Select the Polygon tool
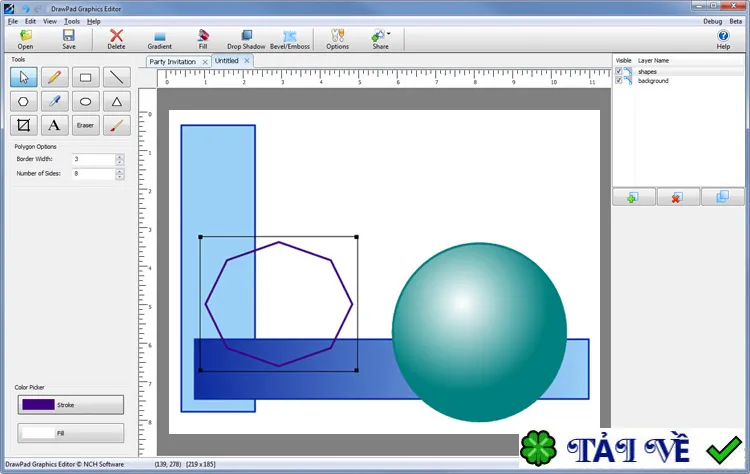Screen dimensions: 750x474 click(x=23, y=101)
